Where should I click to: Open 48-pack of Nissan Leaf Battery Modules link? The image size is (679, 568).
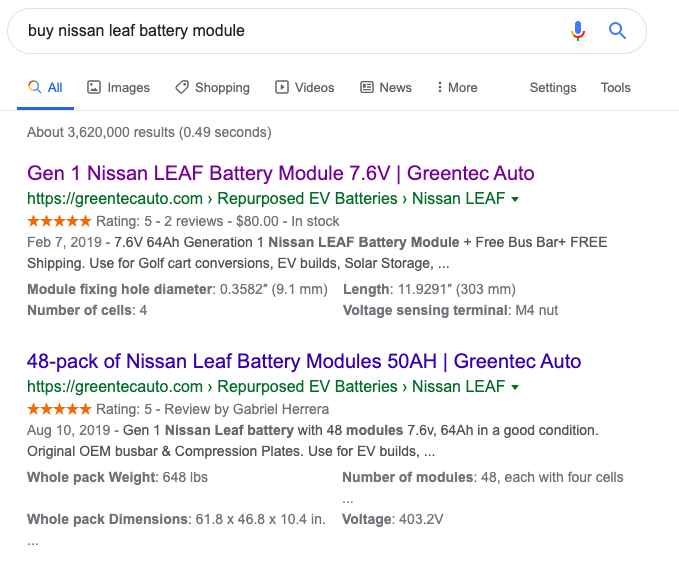[x=304, y=361]
